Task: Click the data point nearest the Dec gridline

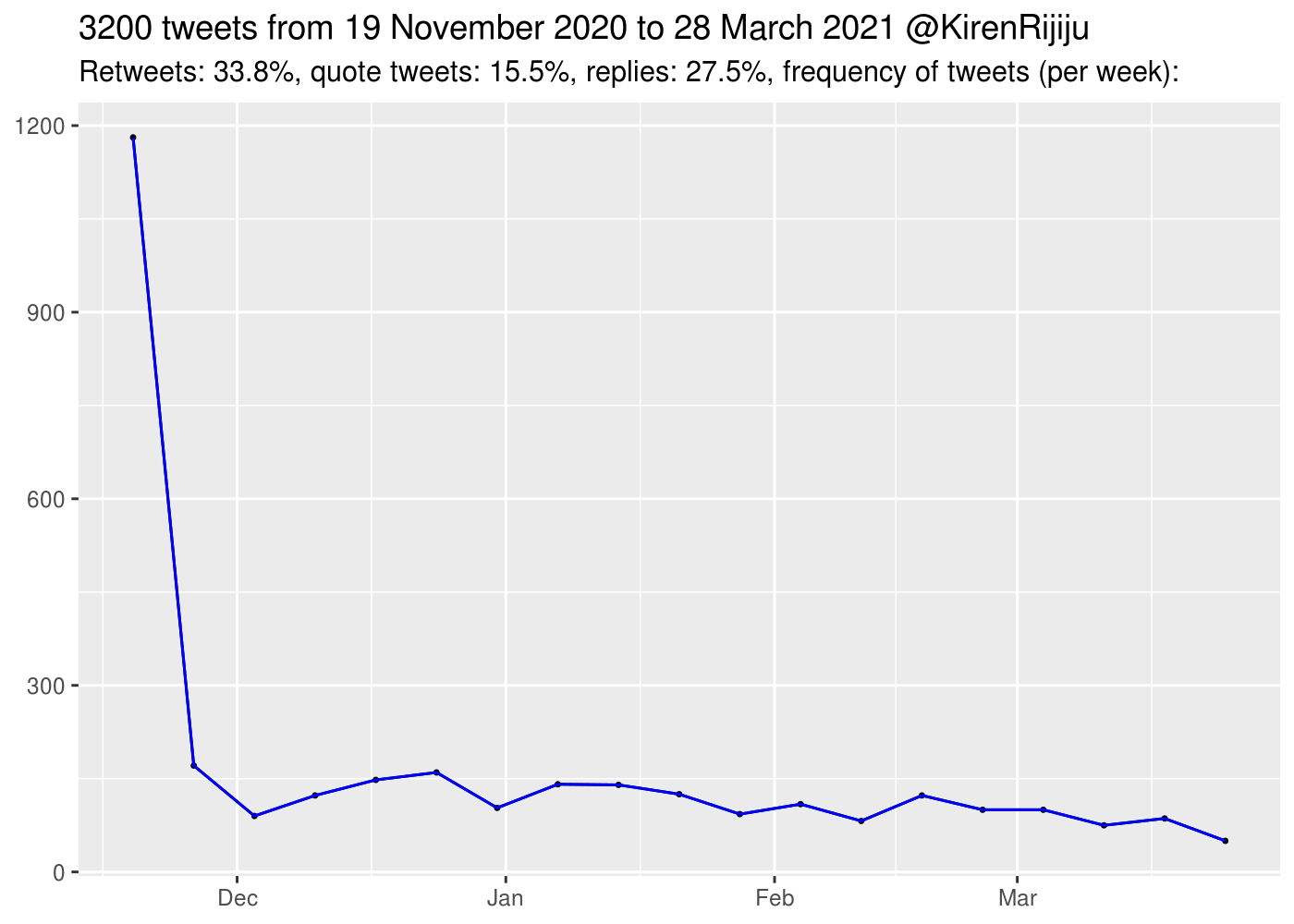Action: click(x=254, y=816)
